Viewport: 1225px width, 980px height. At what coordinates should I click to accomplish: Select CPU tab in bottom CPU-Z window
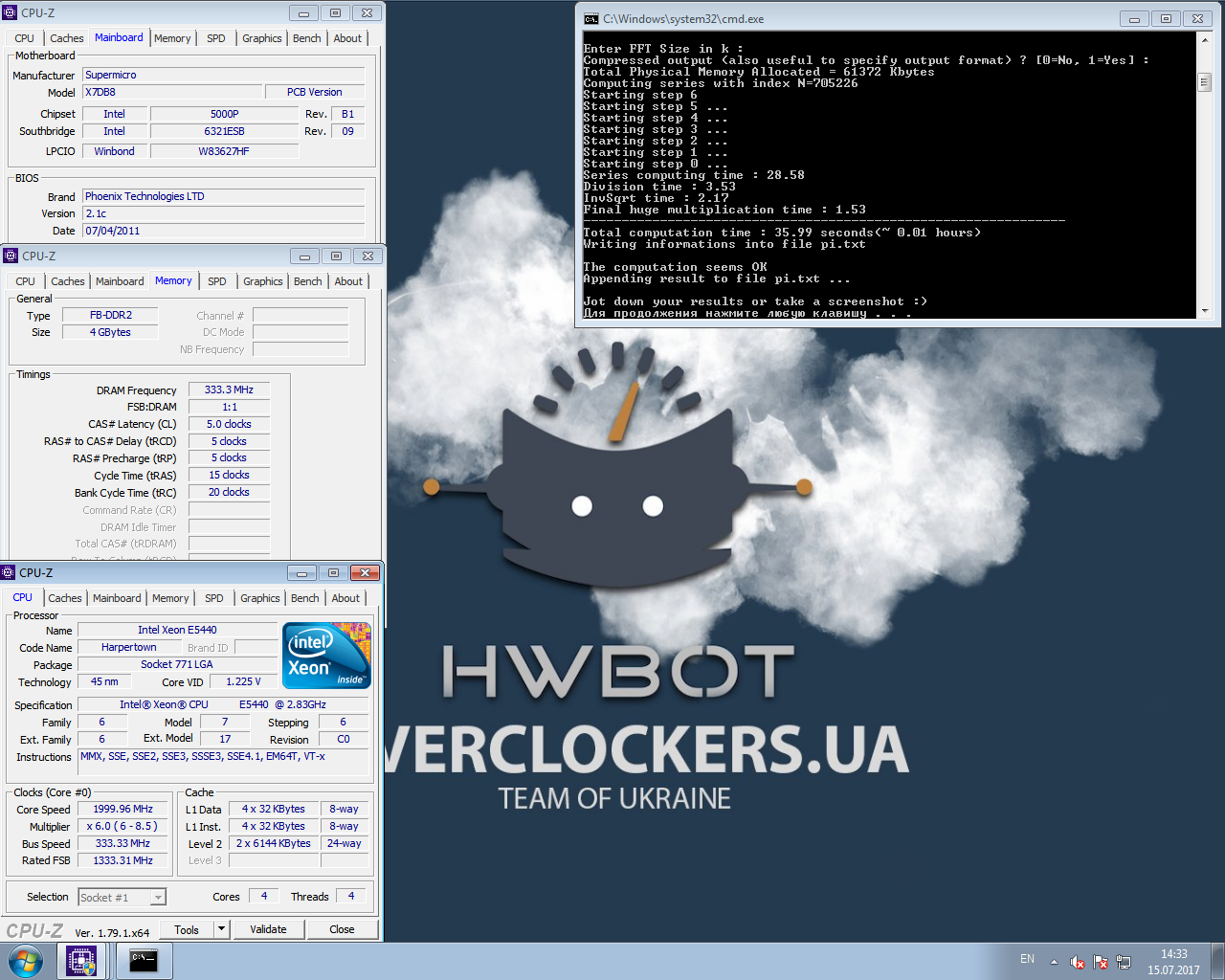coord(23,597)
